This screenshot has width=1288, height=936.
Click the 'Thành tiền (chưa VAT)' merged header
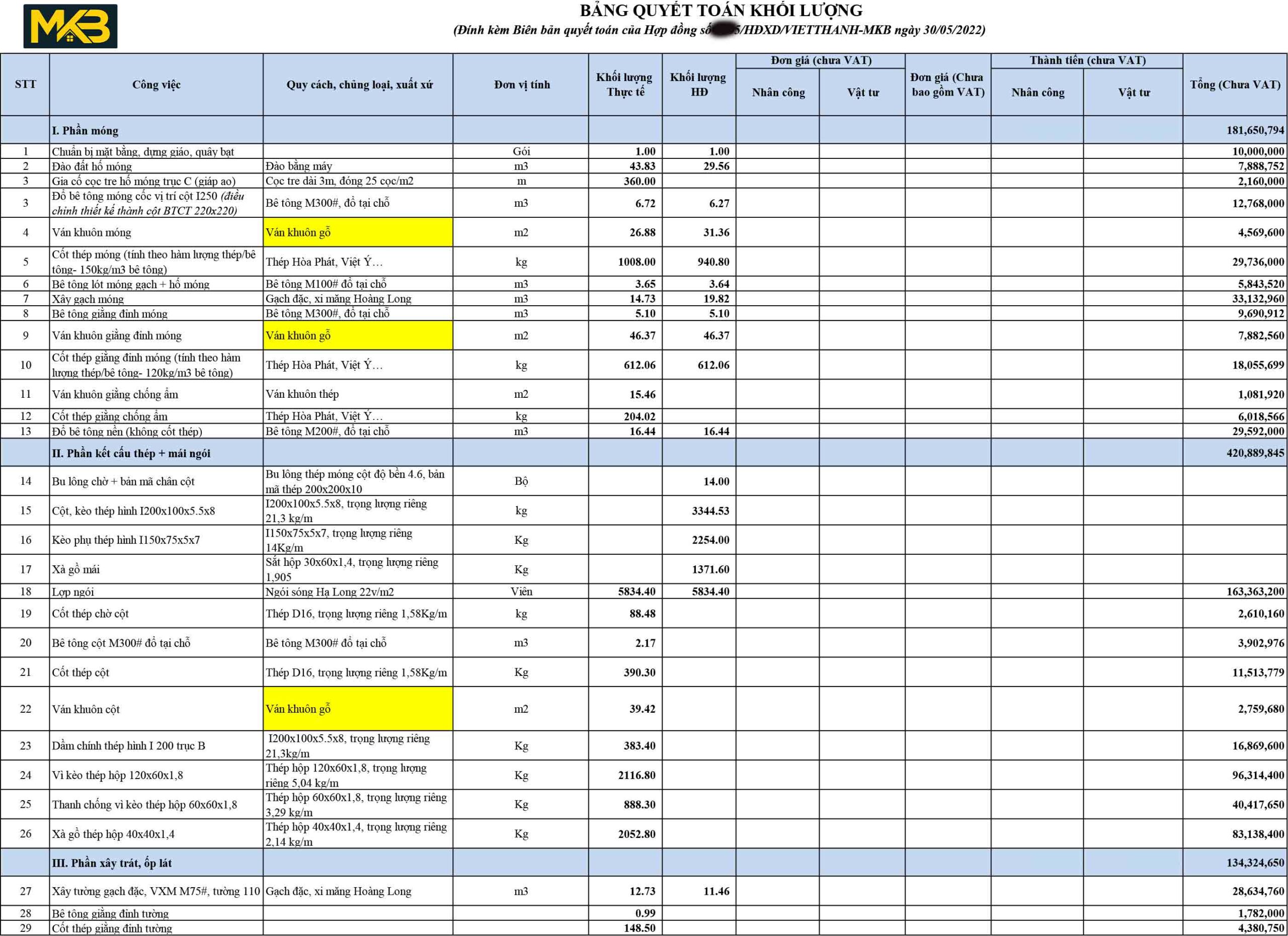click(1087, 61)
